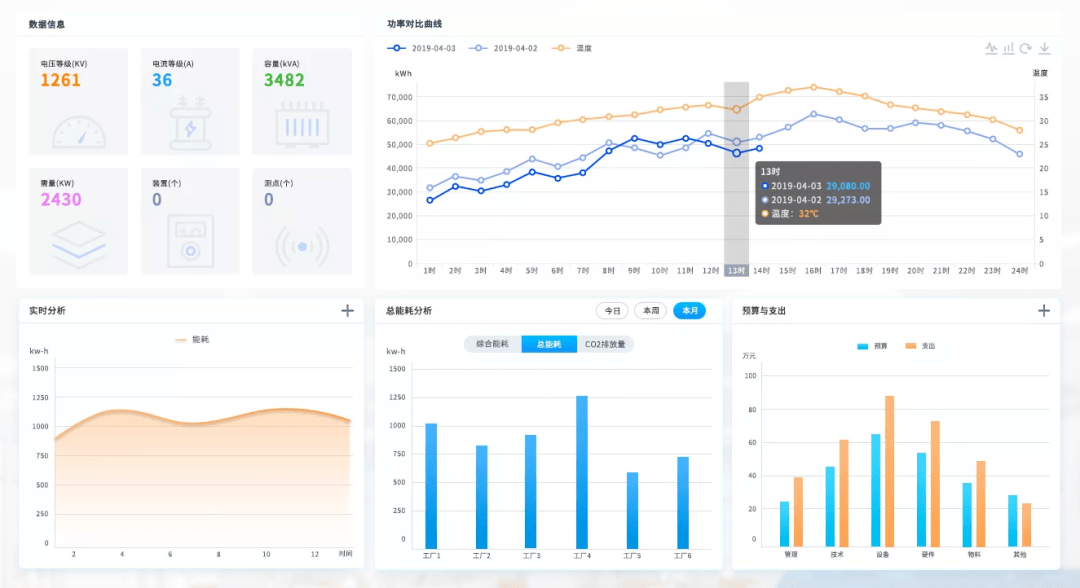Click the restore/refresh chart icon

point(1026,48)
